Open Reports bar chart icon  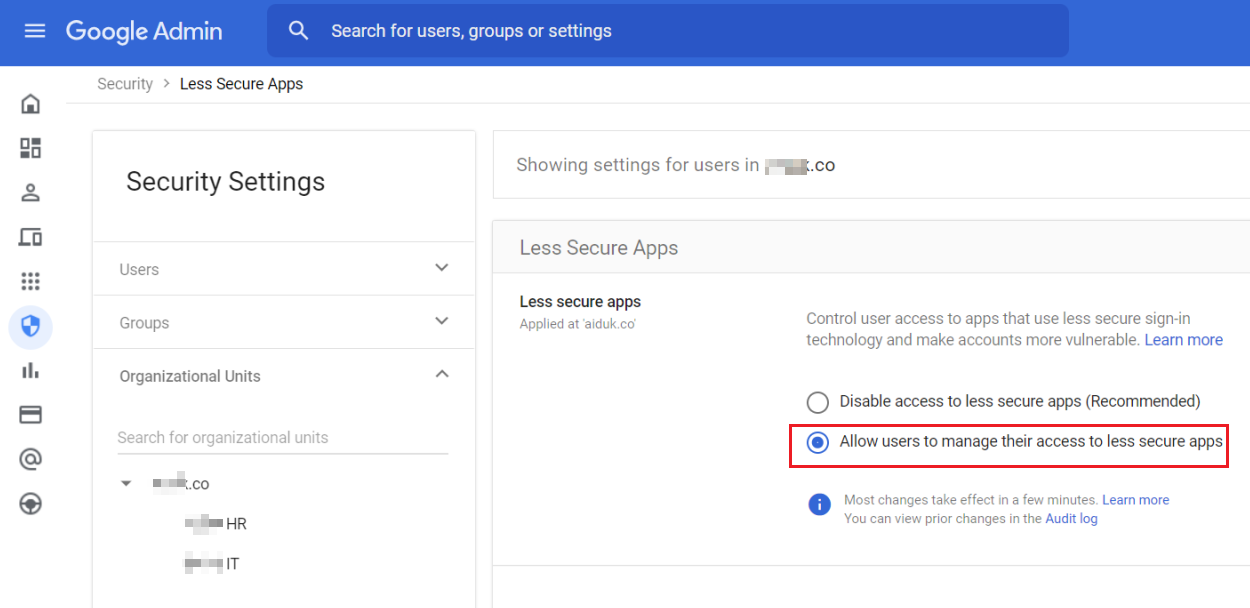[x=31, y=371]
